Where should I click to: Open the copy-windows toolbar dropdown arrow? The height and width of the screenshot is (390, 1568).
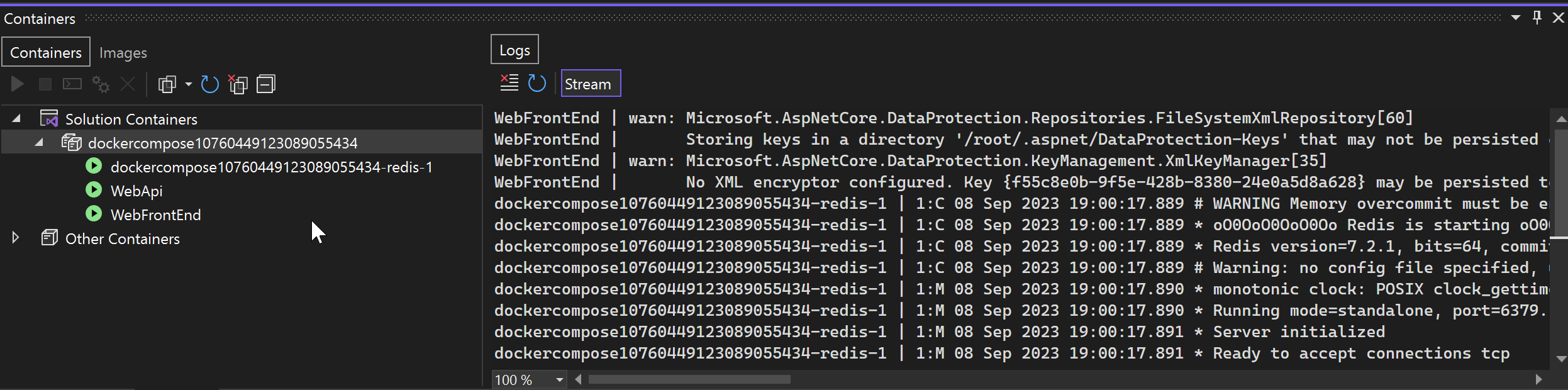pos(189,84)
